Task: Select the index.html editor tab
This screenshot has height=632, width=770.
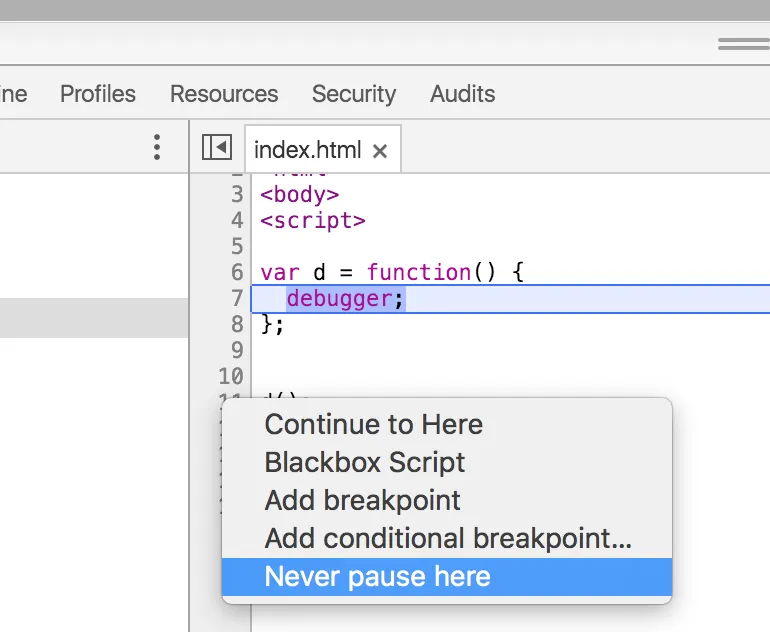Action: 307,150
